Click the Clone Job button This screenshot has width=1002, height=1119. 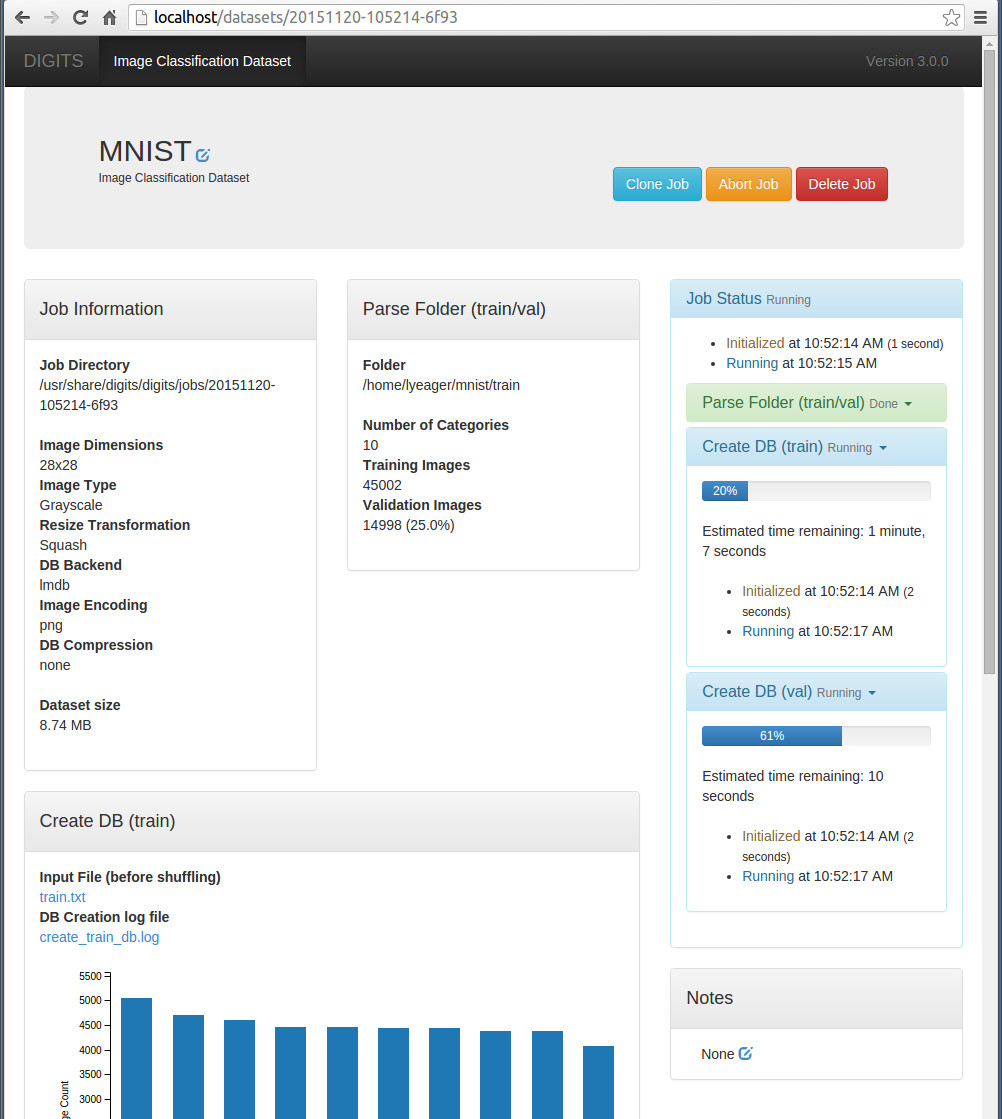(x=657, y=184)
